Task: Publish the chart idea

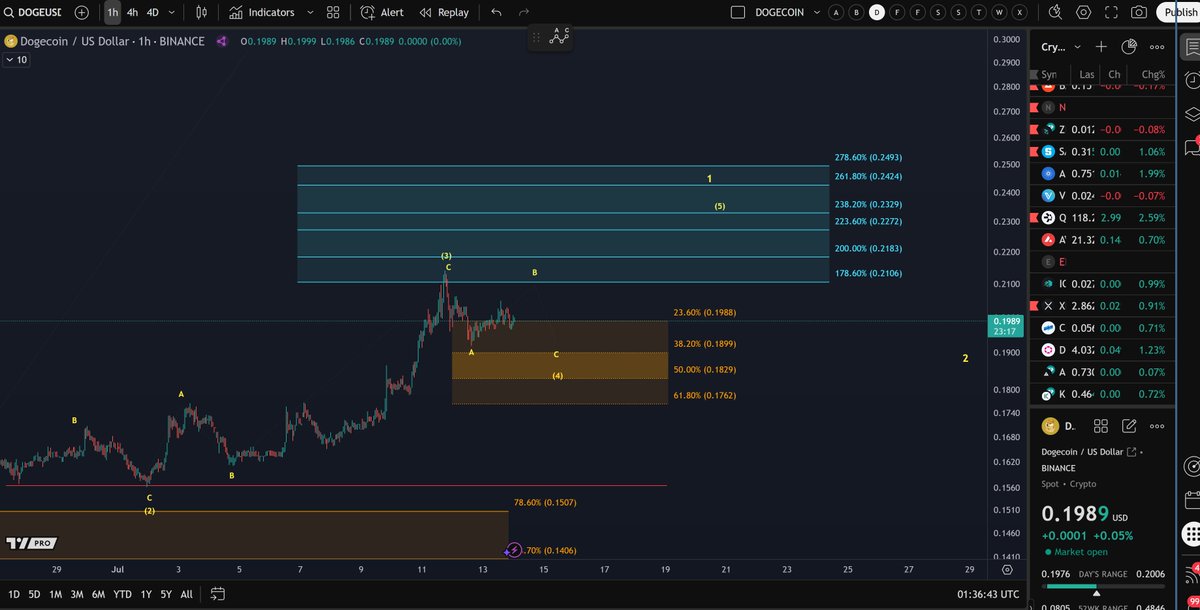Action: pos(1178,12)
